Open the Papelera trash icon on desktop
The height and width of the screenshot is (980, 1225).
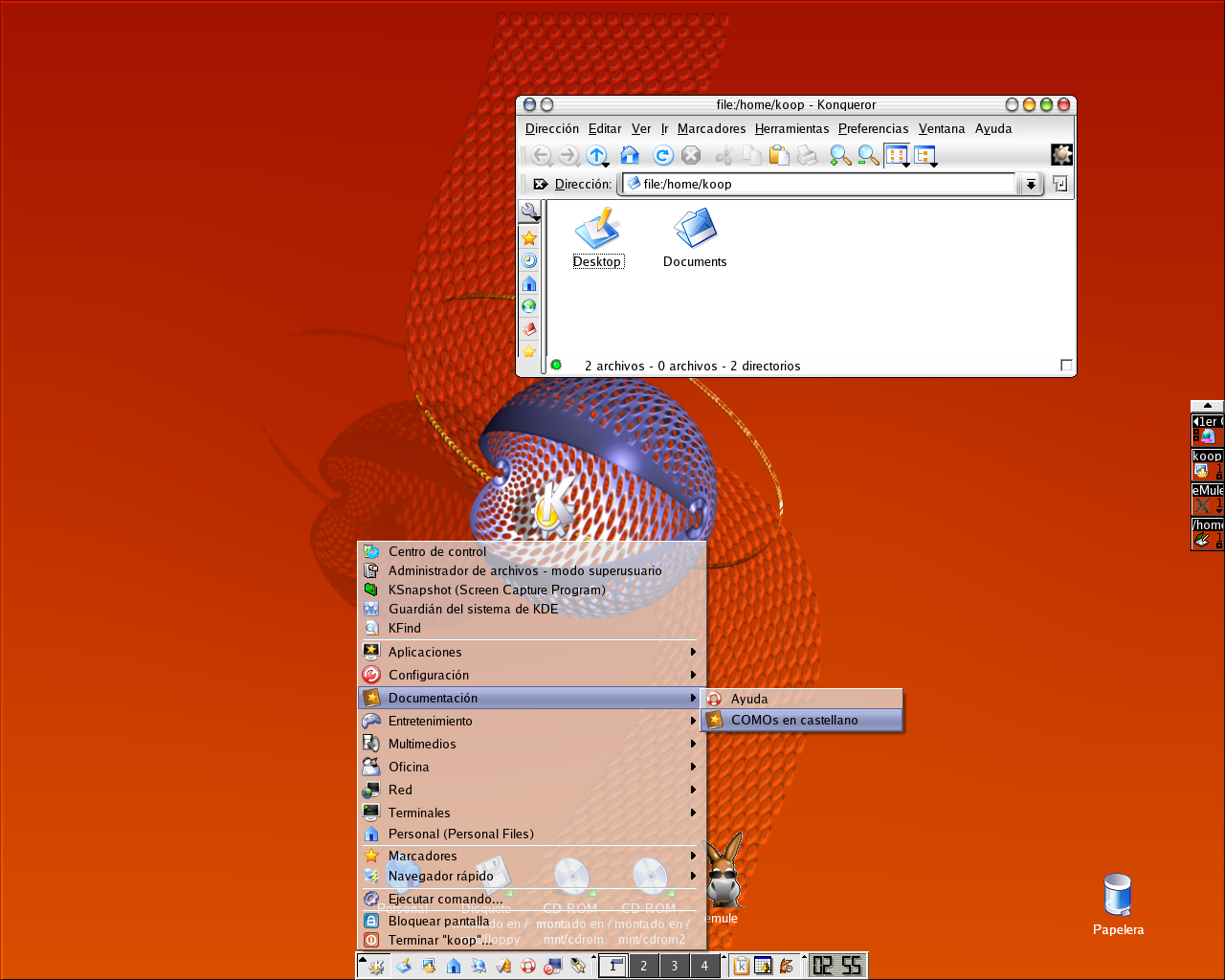[1118, 904]
